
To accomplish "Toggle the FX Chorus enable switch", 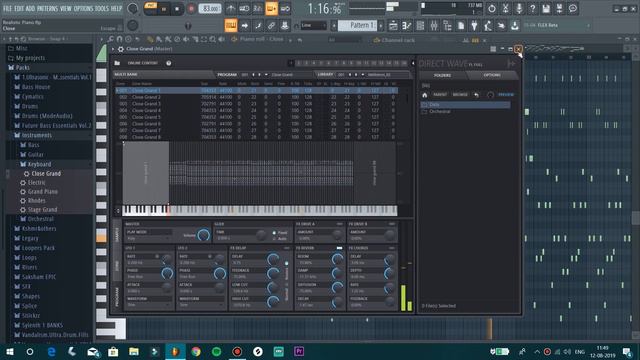I will tap(392, 248).
